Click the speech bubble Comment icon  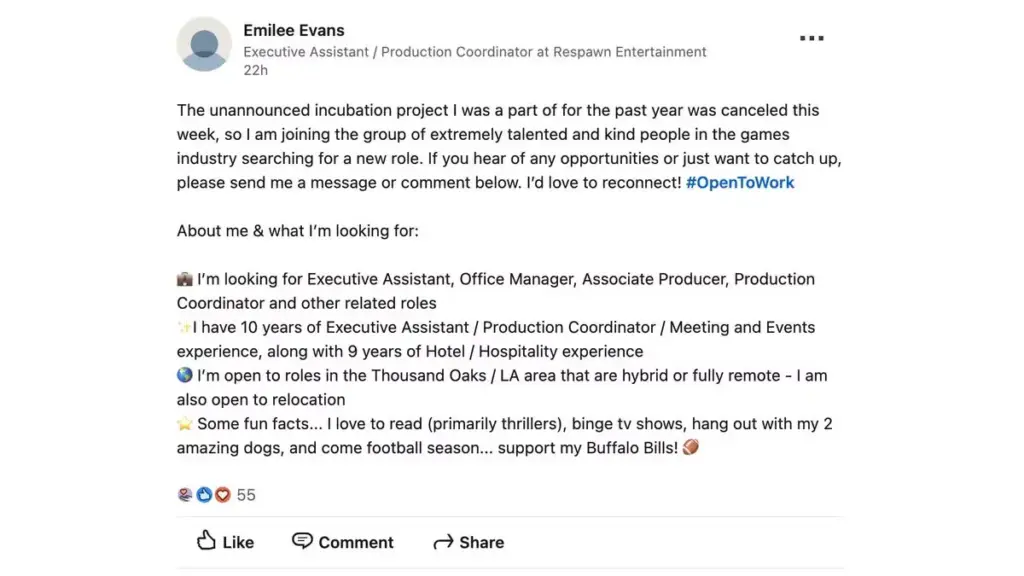click(302, 541)
